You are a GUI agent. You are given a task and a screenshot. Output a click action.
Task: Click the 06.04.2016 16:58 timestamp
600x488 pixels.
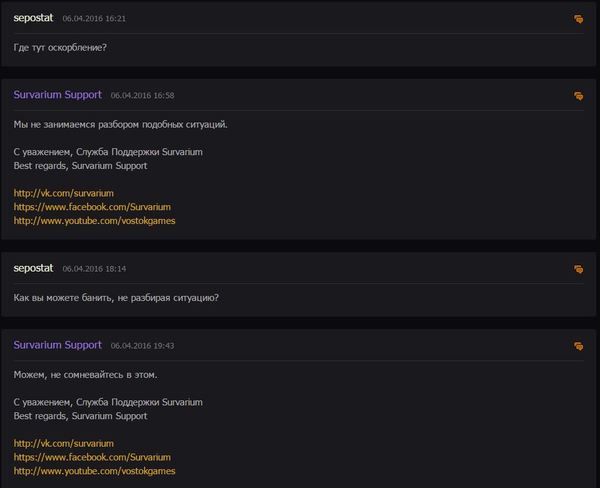click(x=142, y=96)
